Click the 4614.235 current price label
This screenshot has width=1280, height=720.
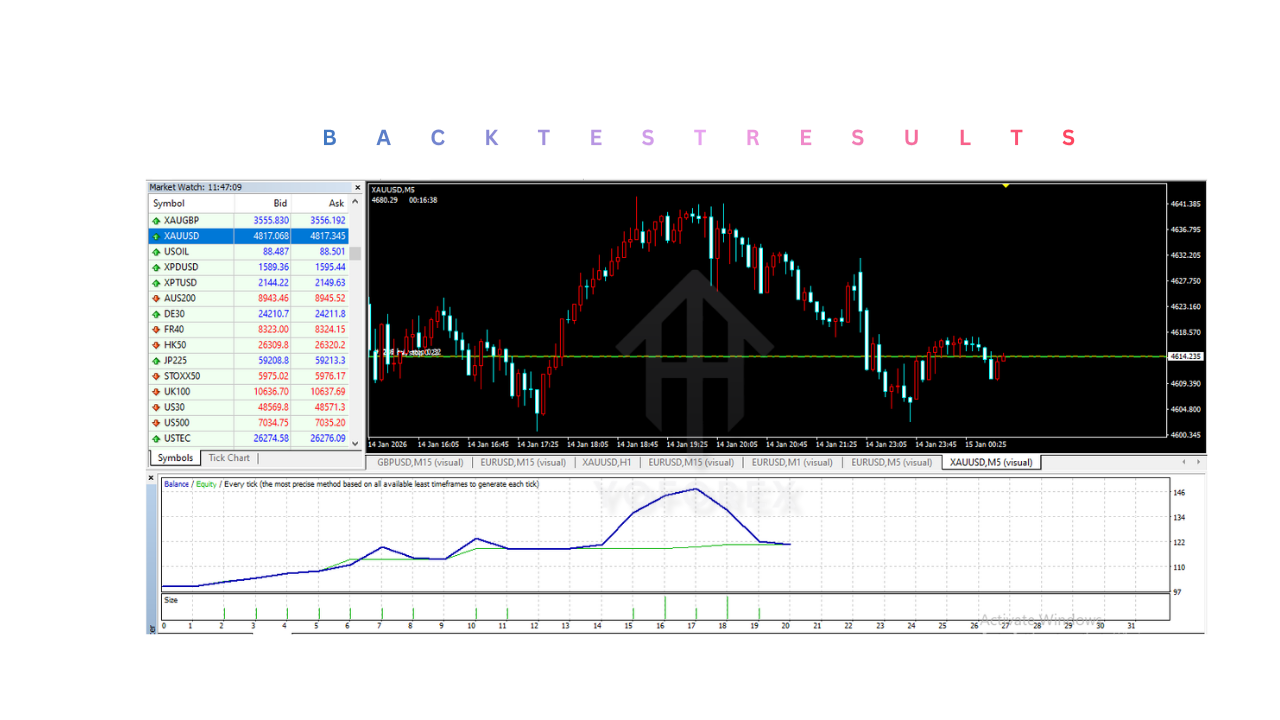click(x=1186, y=356)
